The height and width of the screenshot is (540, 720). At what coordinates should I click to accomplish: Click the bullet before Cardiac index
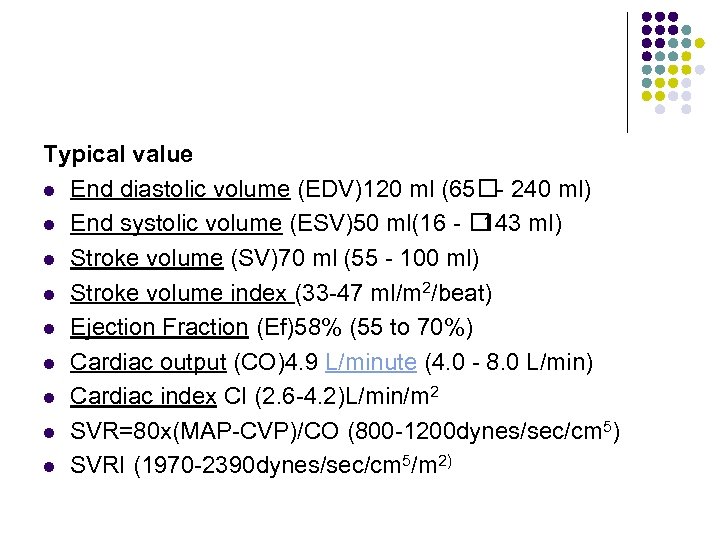(x=49, y=397)
